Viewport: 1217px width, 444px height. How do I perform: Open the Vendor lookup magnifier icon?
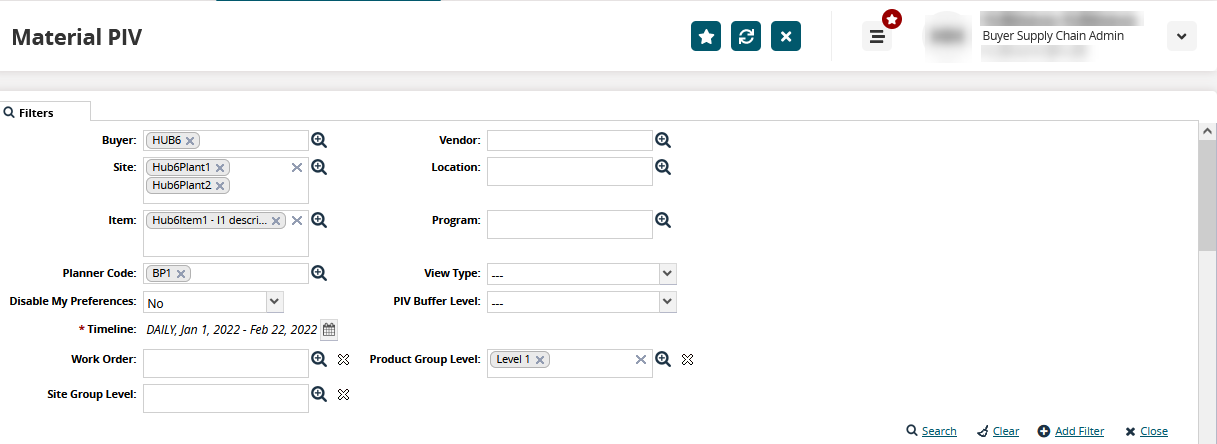coord(662,141)
